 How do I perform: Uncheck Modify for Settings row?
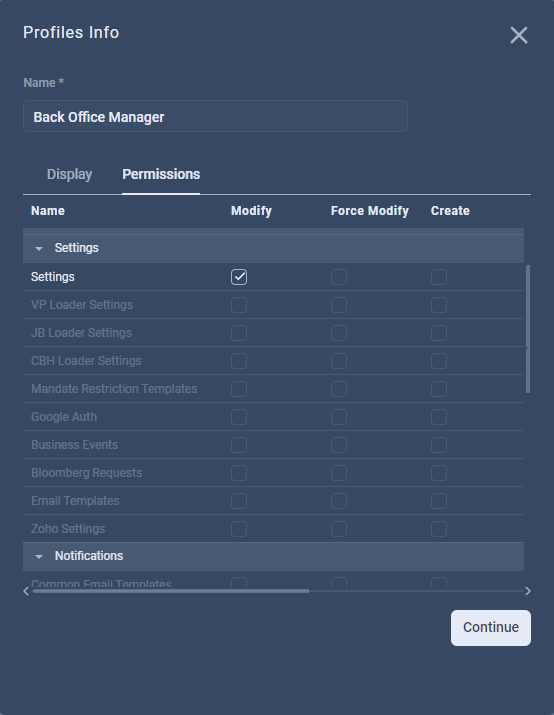pyautogui.click(x=239, y=277)
